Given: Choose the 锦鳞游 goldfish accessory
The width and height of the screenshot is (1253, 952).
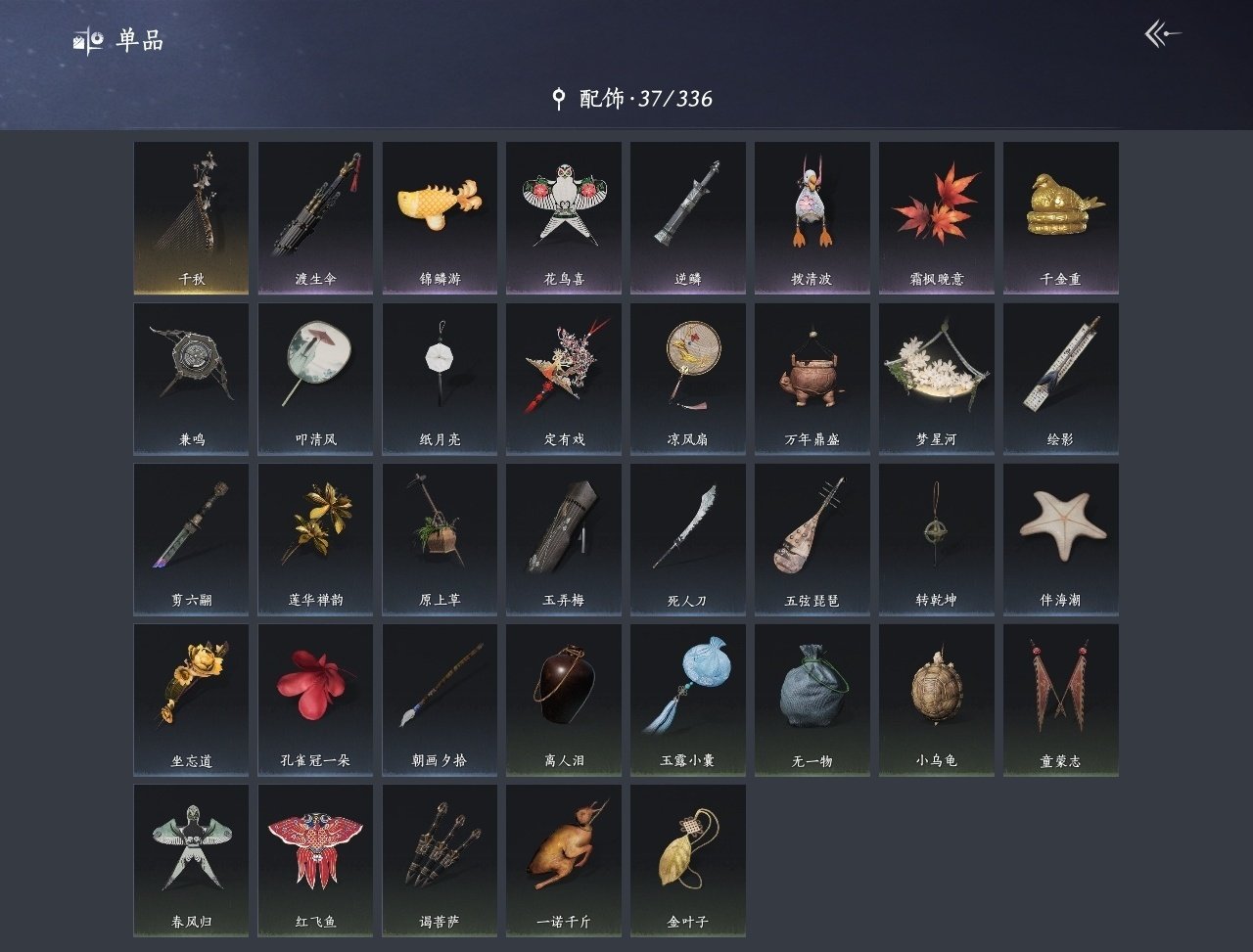Looking at the screenshot, I should [440, 218].
